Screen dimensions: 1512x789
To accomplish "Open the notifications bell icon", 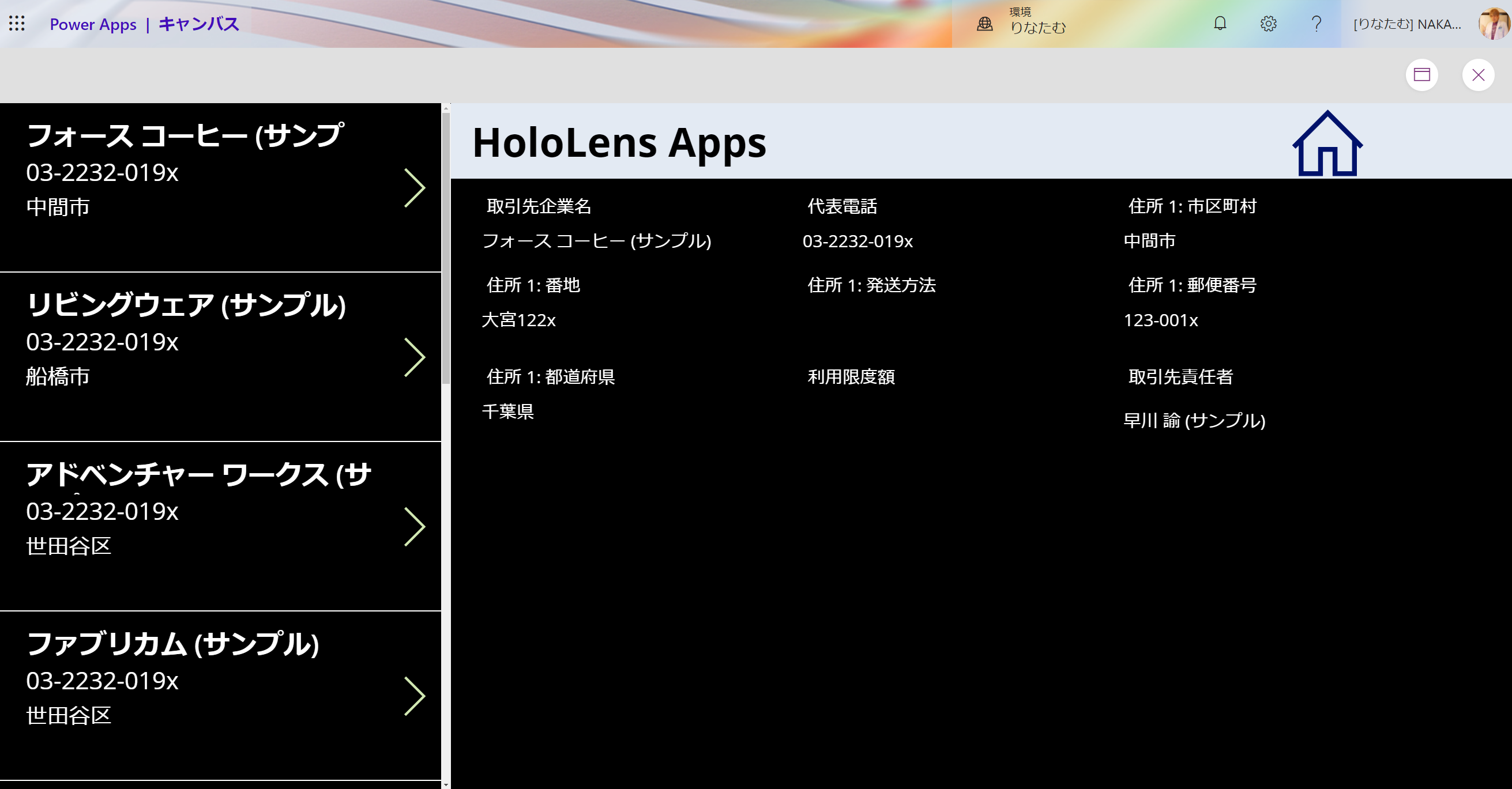I will click(x=1220, y=24).
